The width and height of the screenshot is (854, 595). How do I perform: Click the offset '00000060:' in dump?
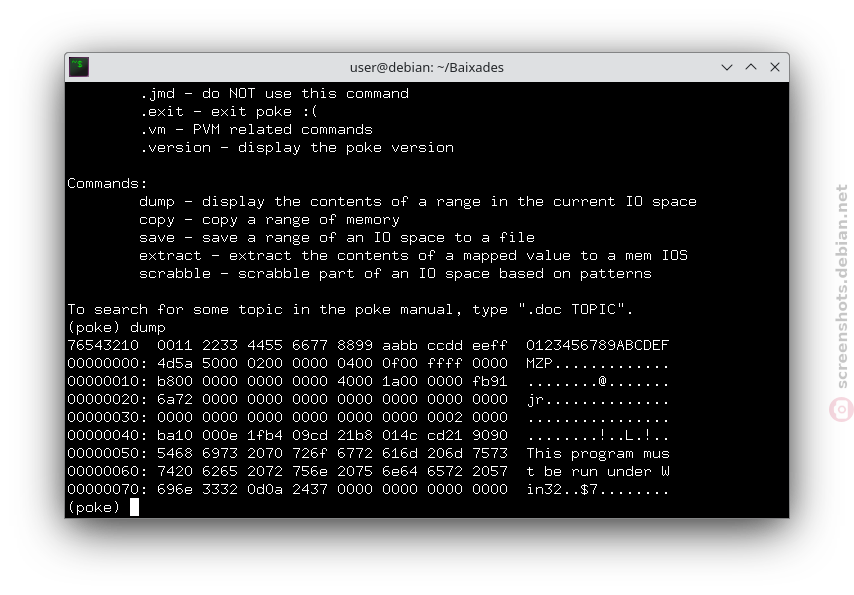107,471
